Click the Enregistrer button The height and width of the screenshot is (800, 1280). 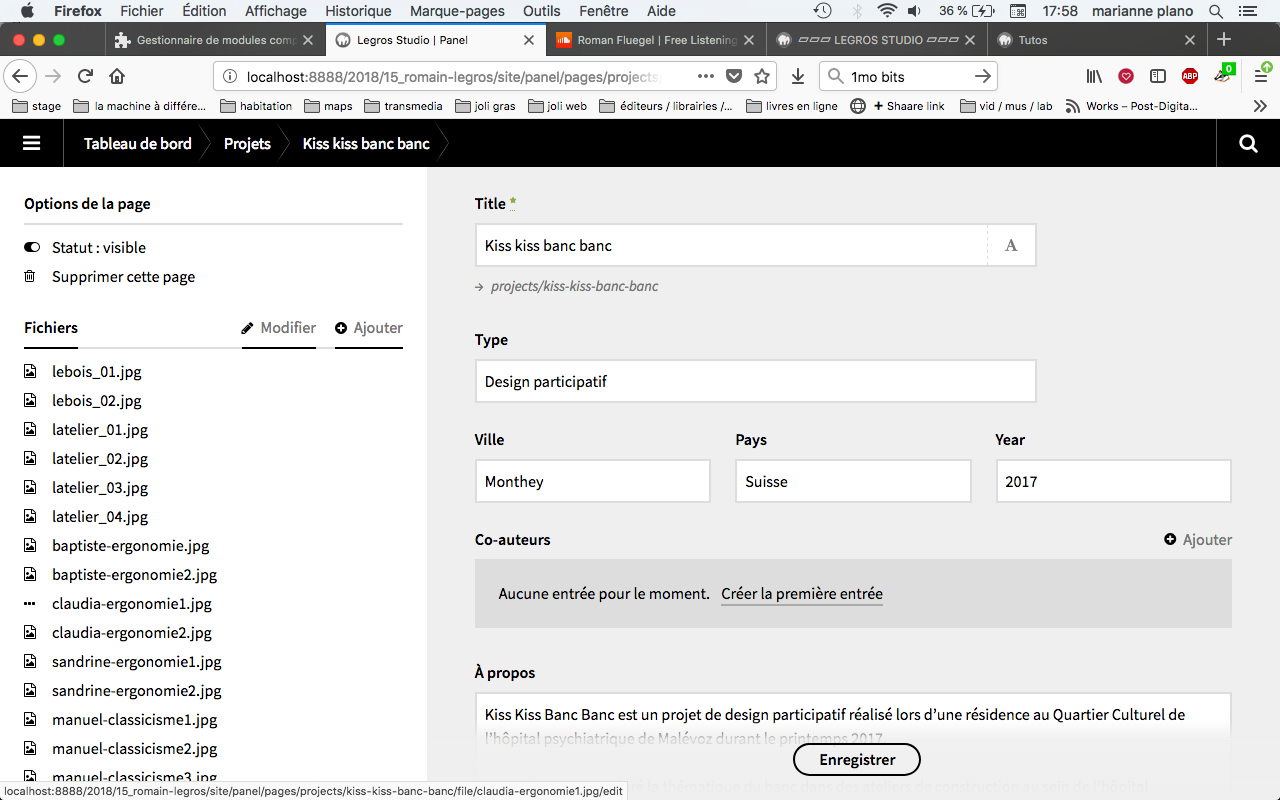[x=856, y=760]
